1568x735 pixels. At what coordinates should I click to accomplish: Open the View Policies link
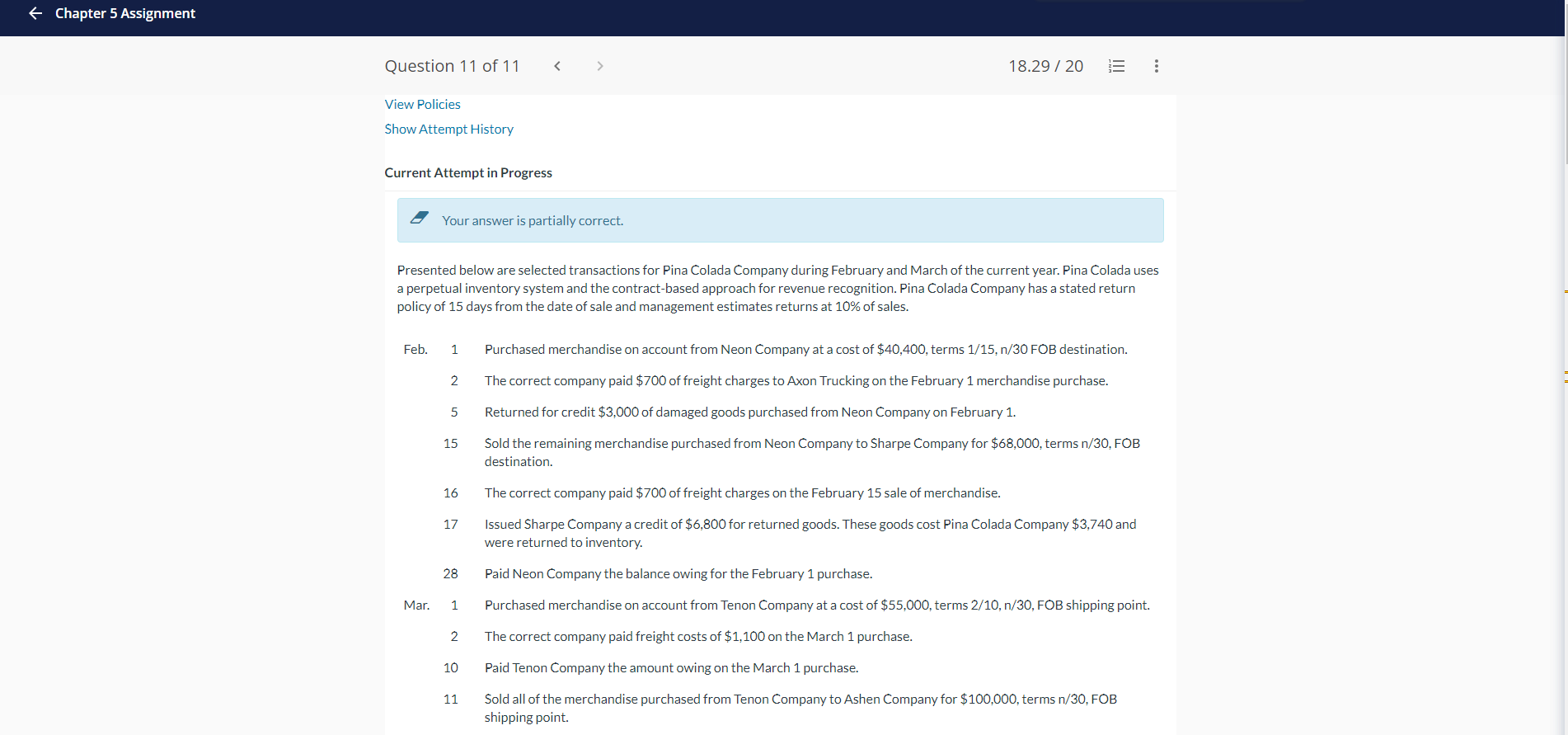point(422,104)
